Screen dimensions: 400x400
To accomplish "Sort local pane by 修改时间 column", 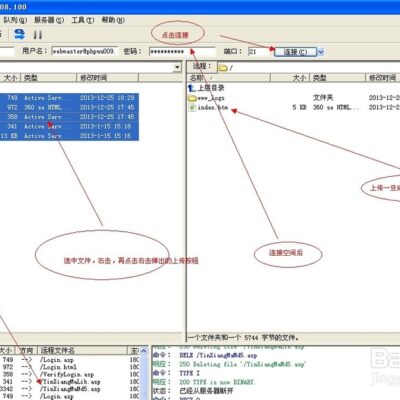I will coord(107,78).
